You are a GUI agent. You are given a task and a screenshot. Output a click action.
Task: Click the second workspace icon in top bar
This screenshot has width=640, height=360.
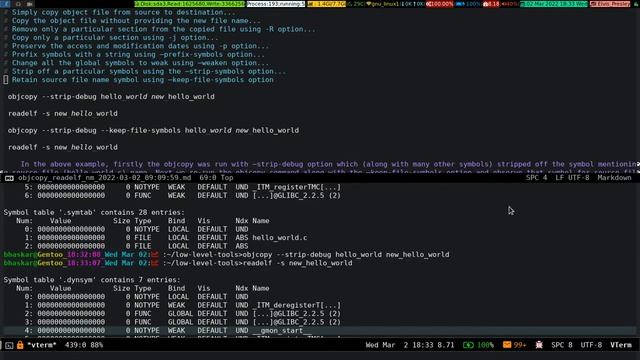click(18, 4)
